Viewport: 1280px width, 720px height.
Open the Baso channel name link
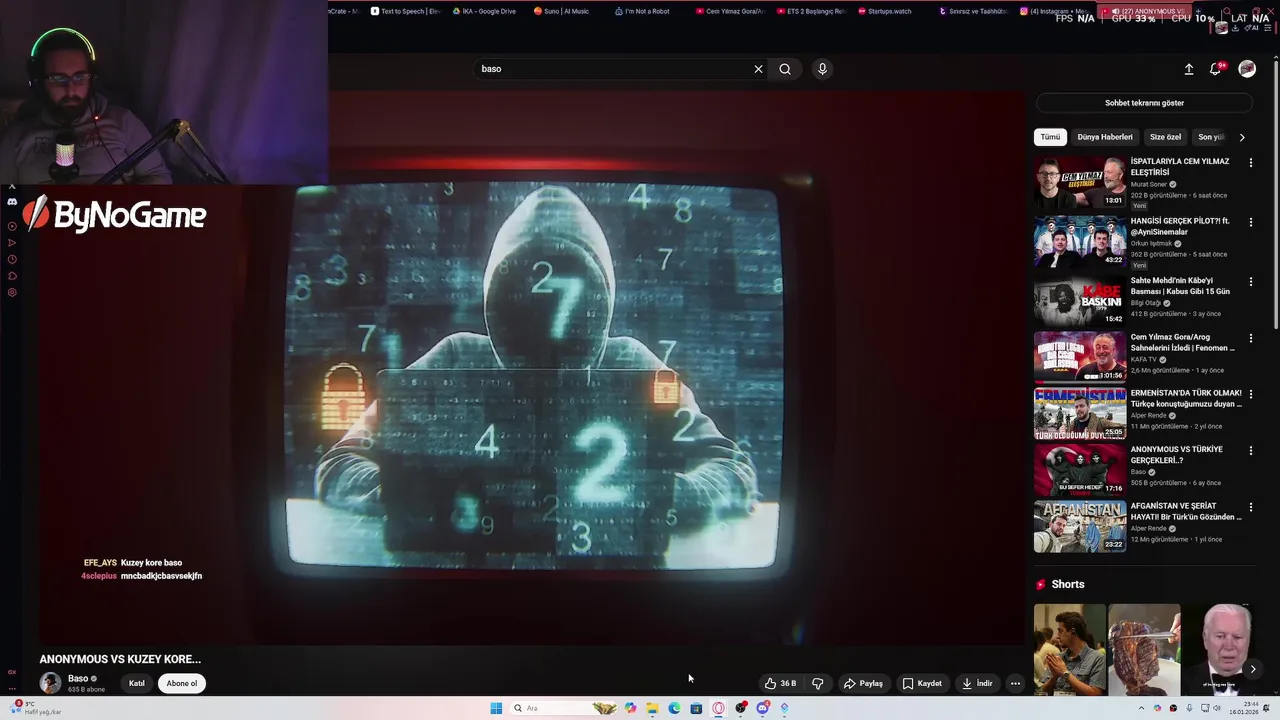(78, 679)
